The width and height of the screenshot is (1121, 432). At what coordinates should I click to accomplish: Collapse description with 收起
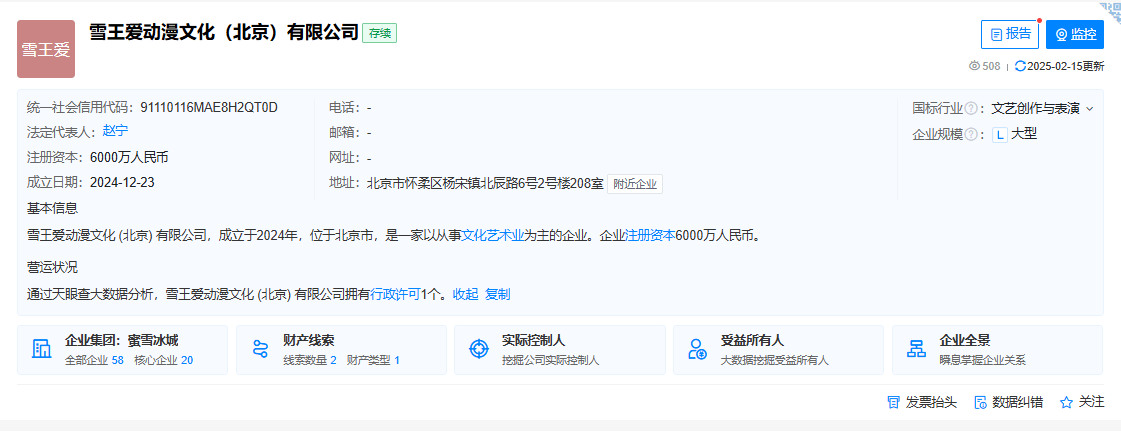coord(465,294)
